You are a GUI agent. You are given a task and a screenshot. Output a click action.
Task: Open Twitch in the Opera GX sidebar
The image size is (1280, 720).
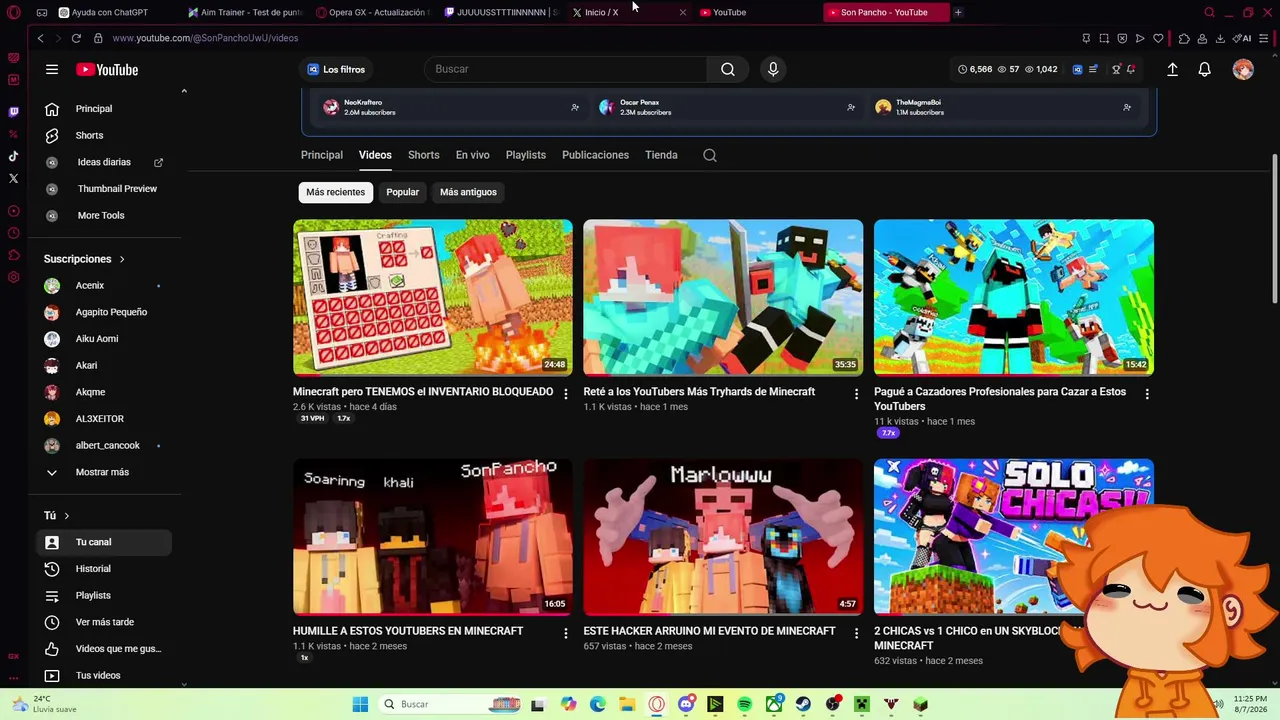13,112
